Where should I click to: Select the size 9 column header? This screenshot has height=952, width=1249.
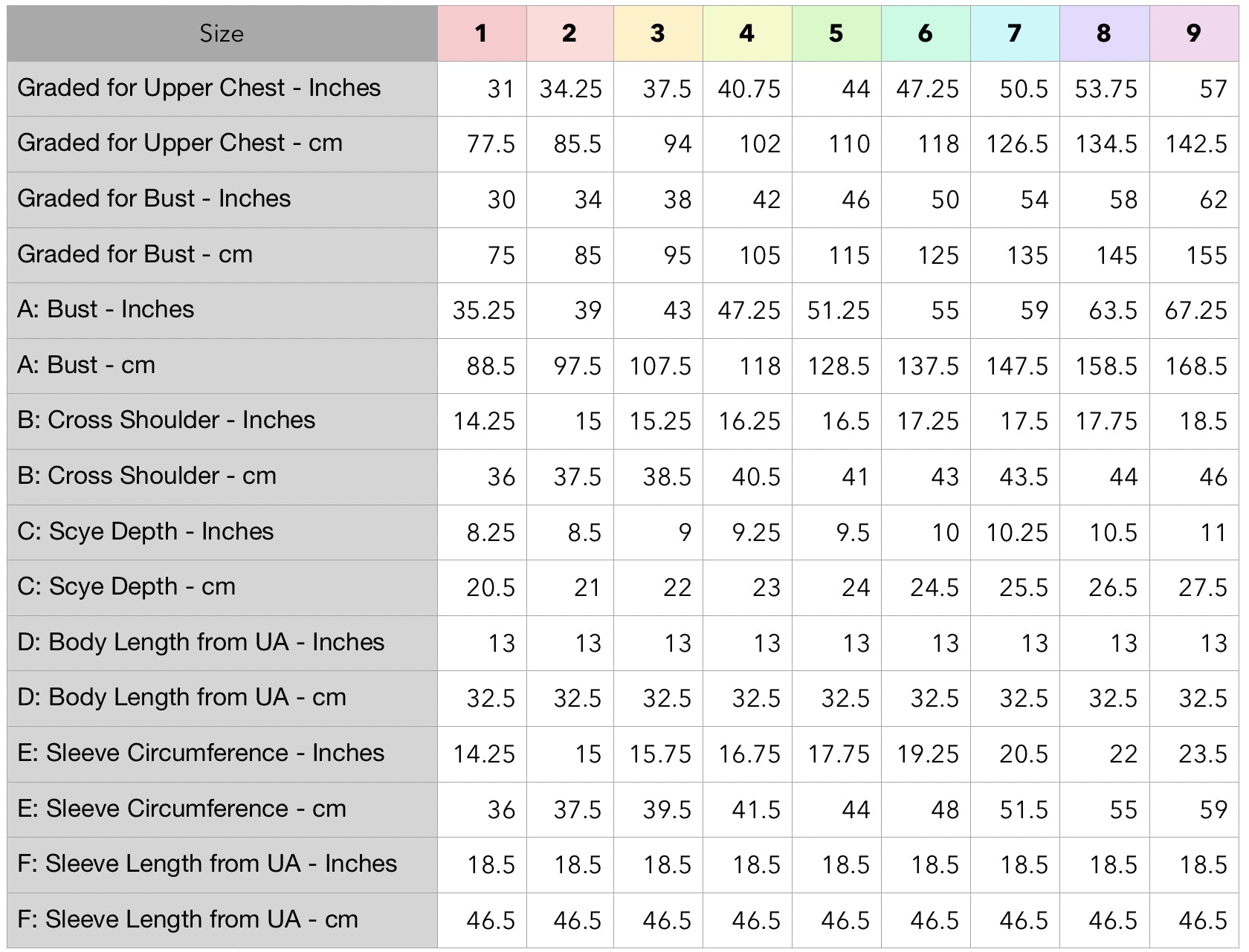point(1193,33)
